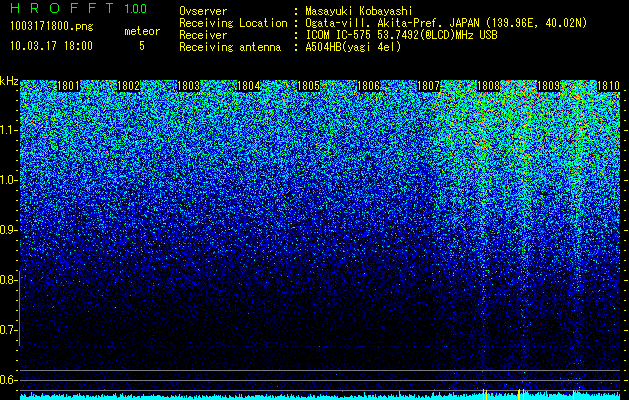Click the Receiving Location label

click(x=233, y=23)
